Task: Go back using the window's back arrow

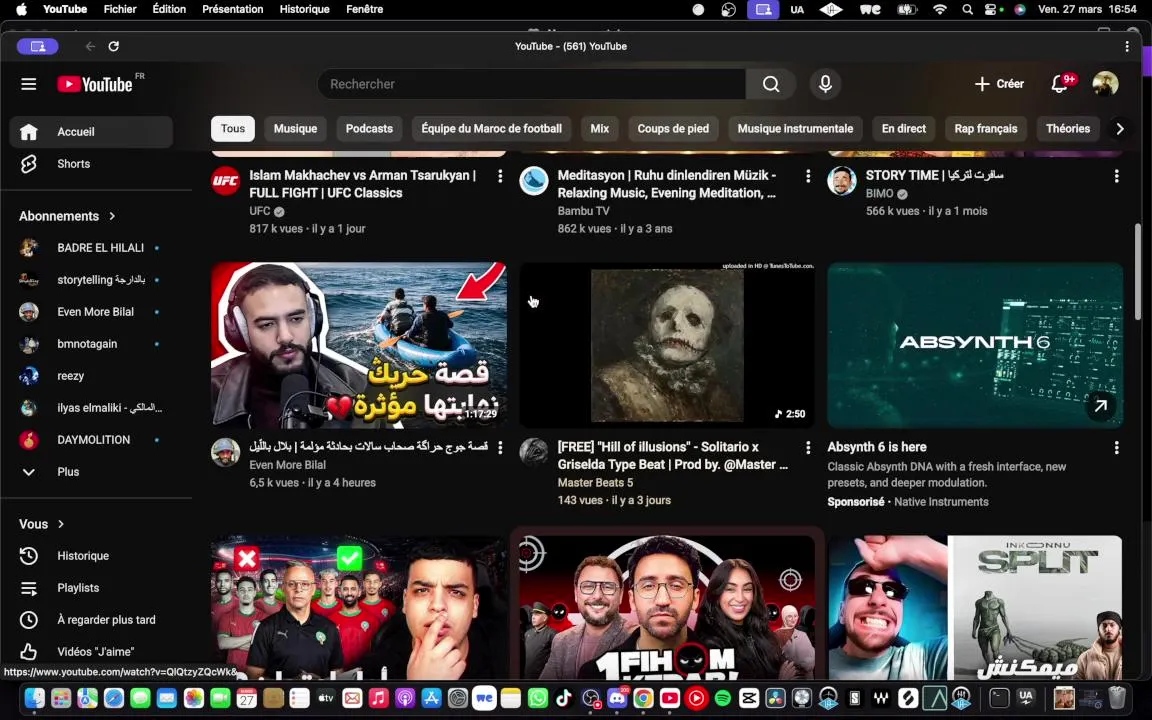Action: tap(90, 46)
